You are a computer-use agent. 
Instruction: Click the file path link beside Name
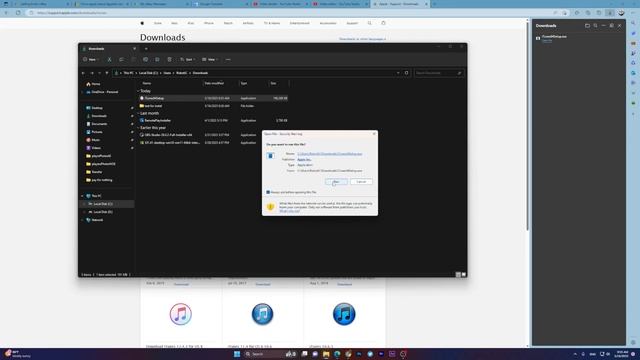point(329,154)
